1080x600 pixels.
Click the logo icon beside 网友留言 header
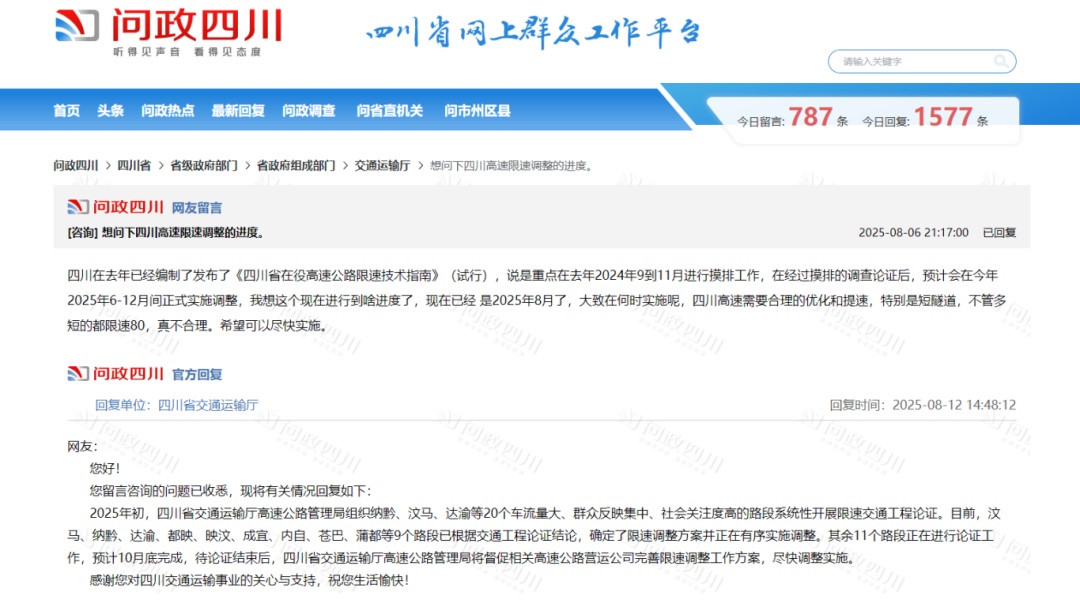[x=76, y=207]
